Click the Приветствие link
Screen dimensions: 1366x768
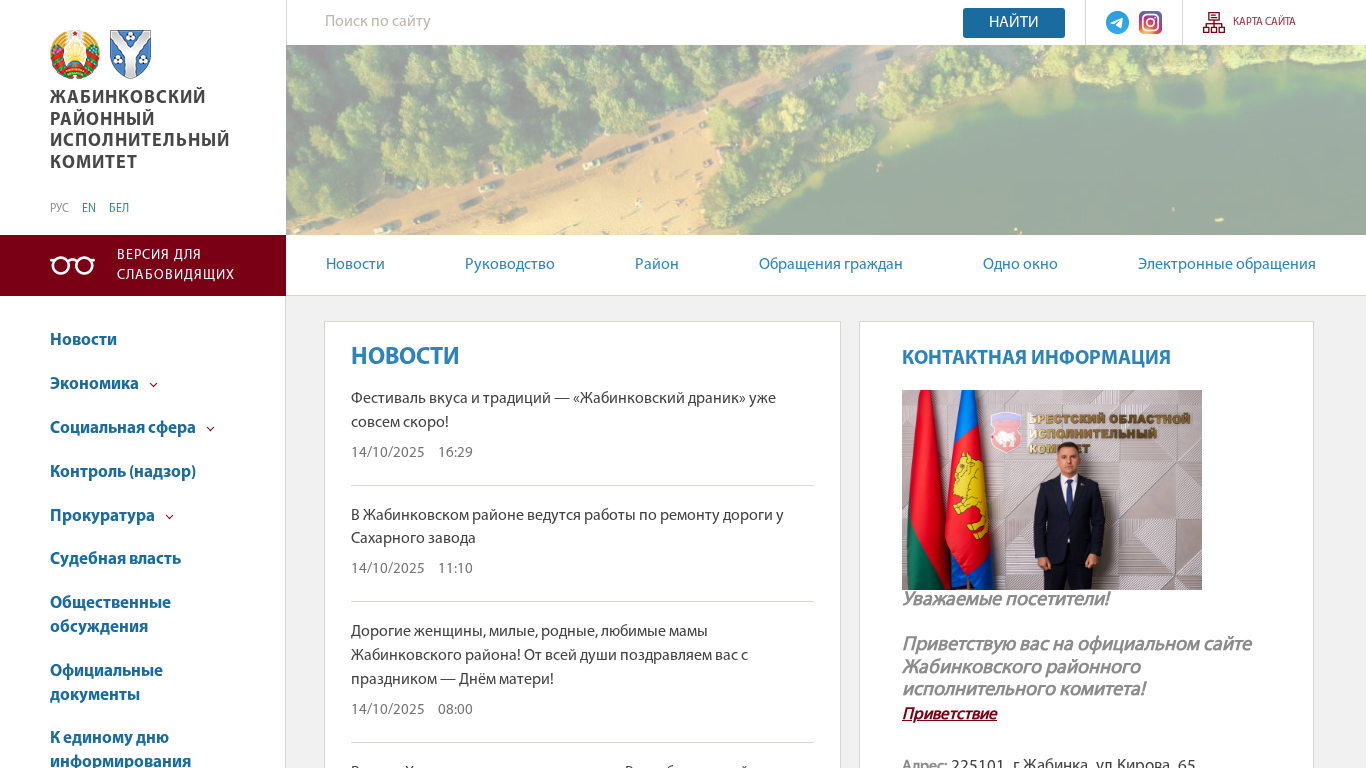point(949,714)
